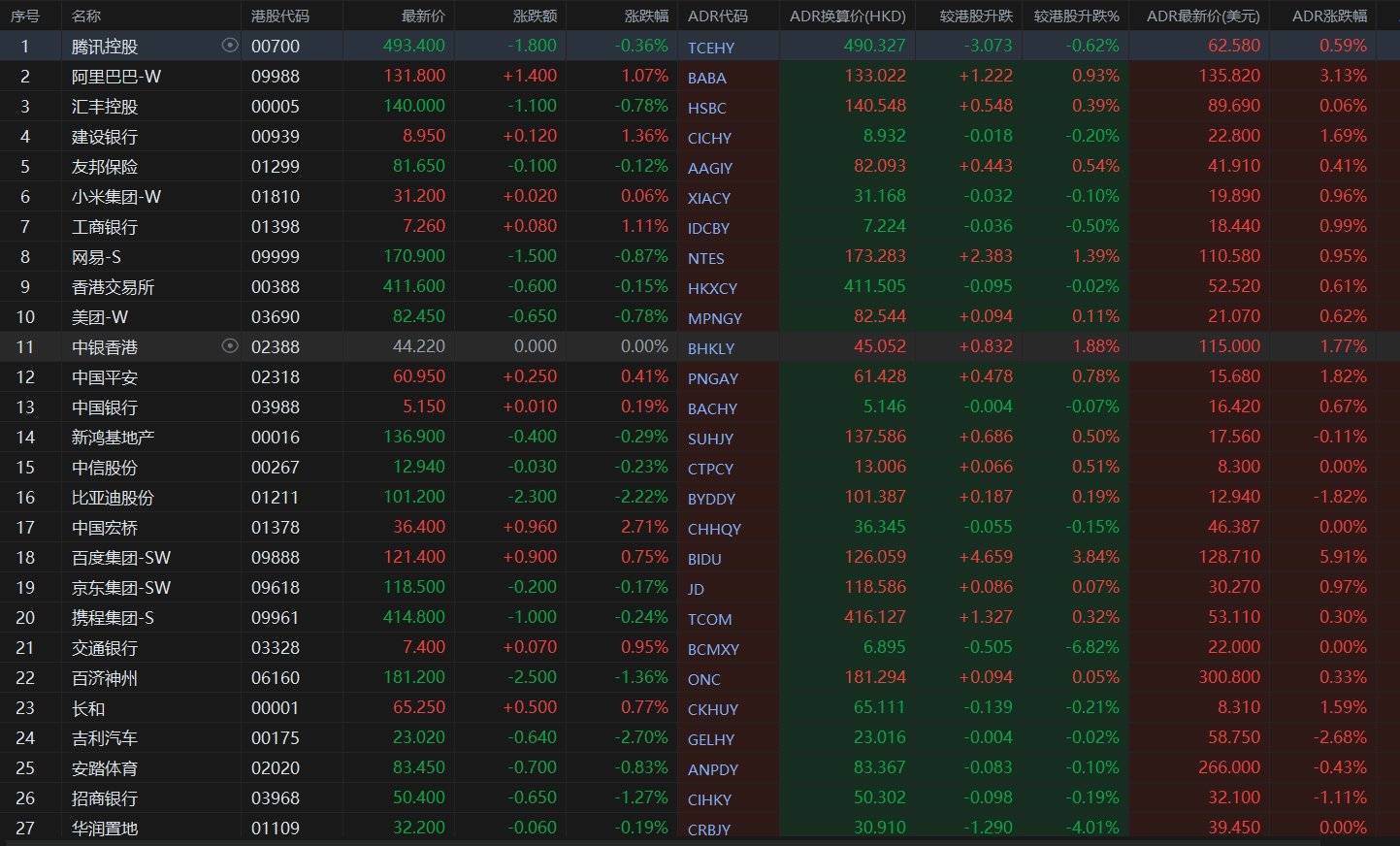Select stock code 09999 for 网易-S

coord(276,257)
